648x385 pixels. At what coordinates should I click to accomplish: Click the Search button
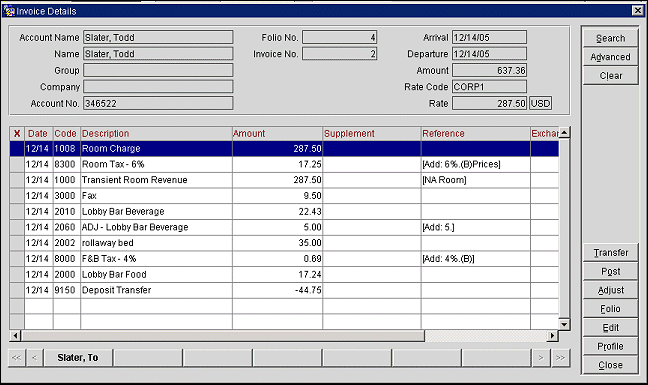(610, 38)
